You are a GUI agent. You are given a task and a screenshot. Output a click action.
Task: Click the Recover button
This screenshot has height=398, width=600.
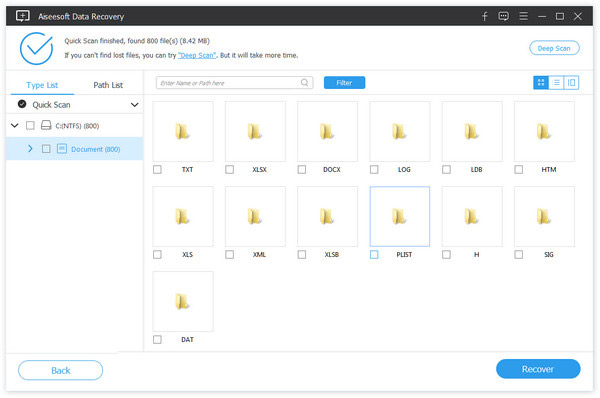(x=538, y=369)
